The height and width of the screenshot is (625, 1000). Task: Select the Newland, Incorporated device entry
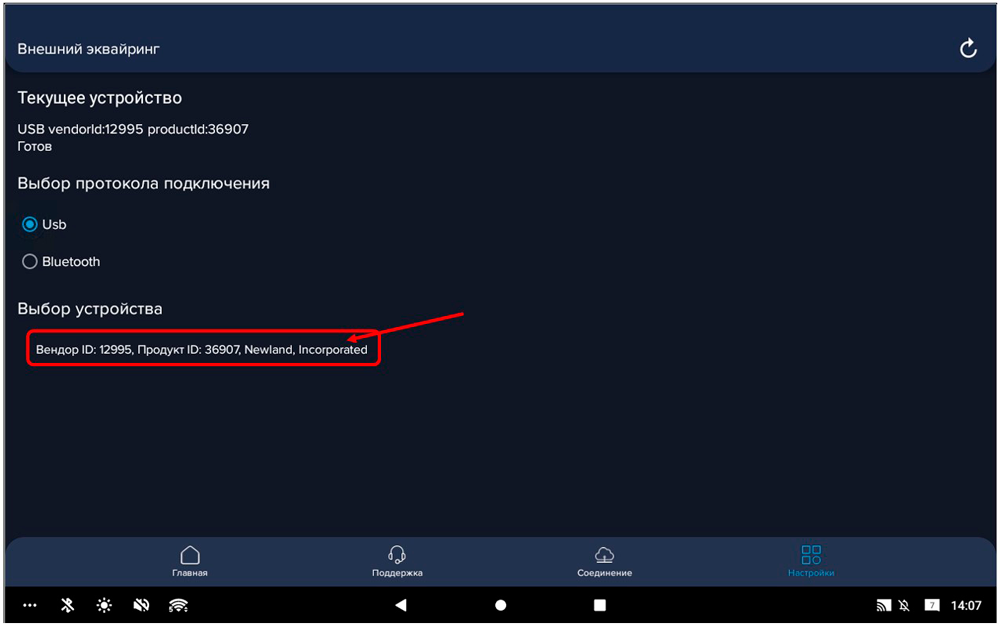(x=202, y=350)
